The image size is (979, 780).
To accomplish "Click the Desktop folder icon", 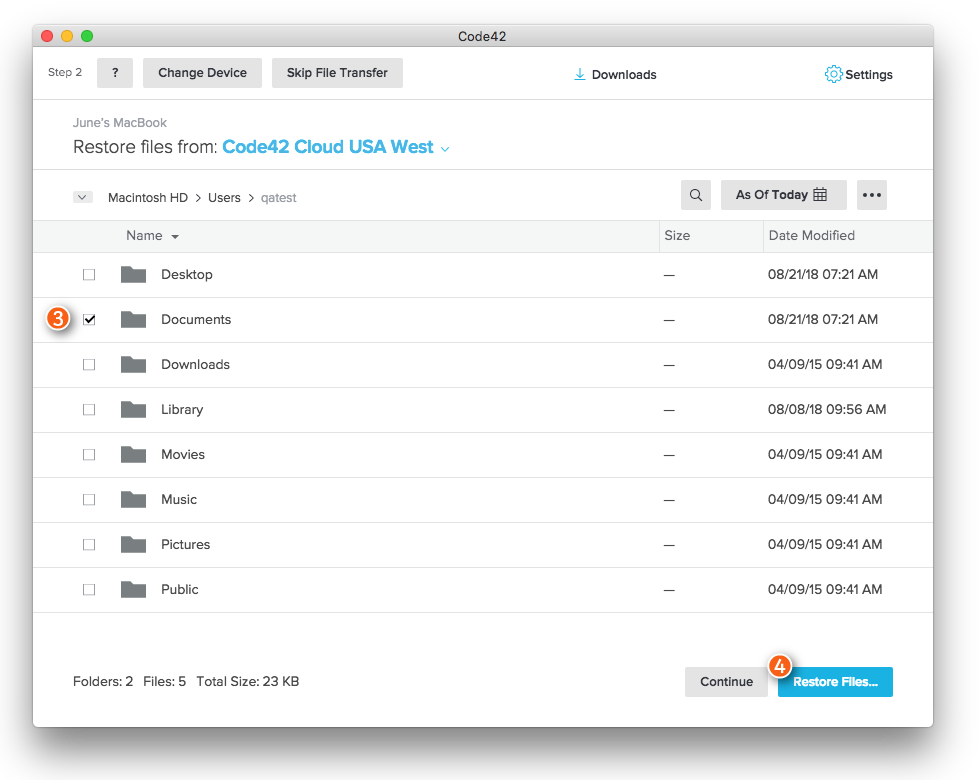I will (133, 274).
